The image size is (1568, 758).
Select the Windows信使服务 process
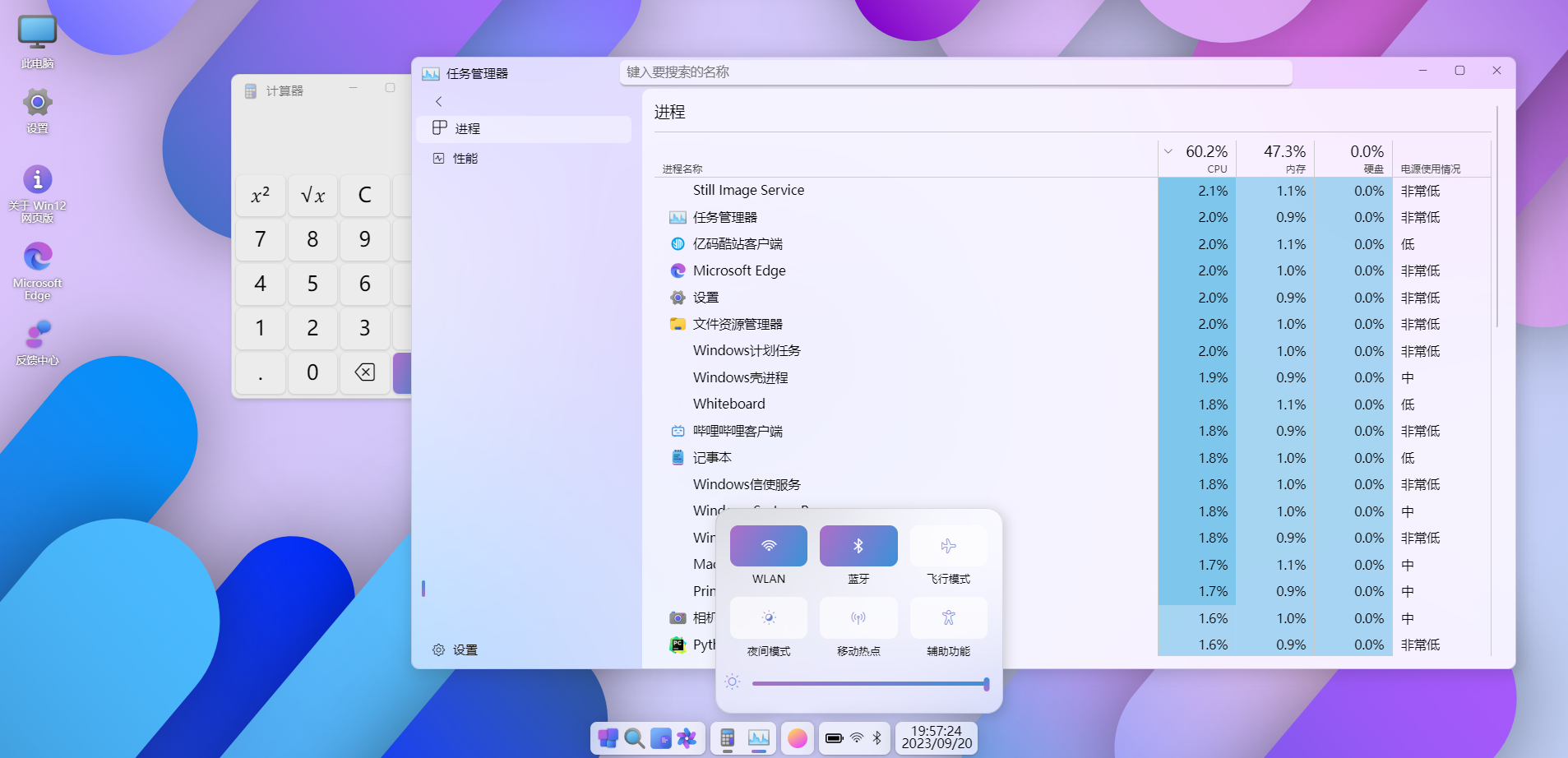[x=1072, y=484]
